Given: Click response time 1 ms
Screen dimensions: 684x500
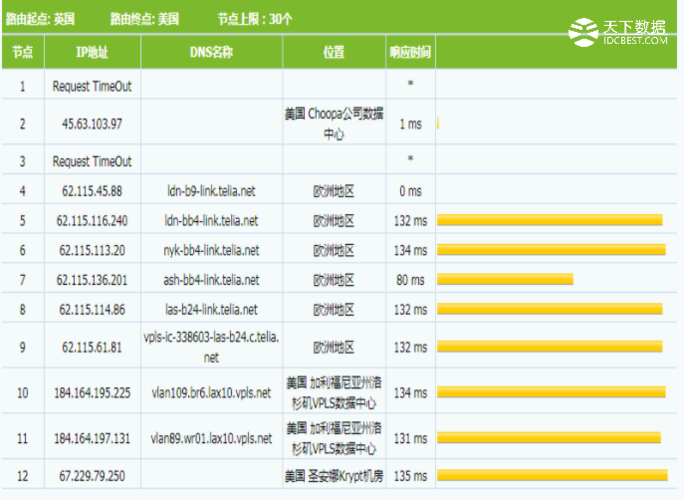Looking at the screenshot, I should click(410, 124).
